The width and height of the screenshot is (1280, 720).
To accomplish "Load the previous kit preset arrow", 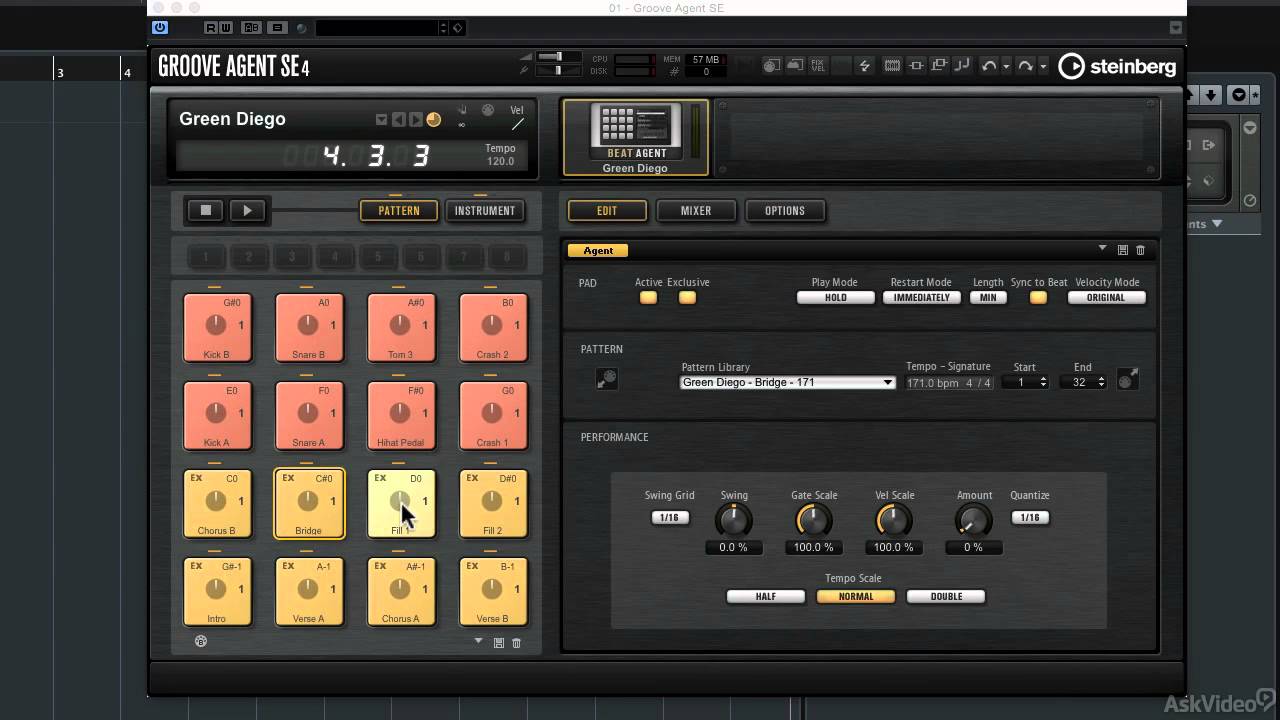I will pyautogui.click(x=398, y=120).
